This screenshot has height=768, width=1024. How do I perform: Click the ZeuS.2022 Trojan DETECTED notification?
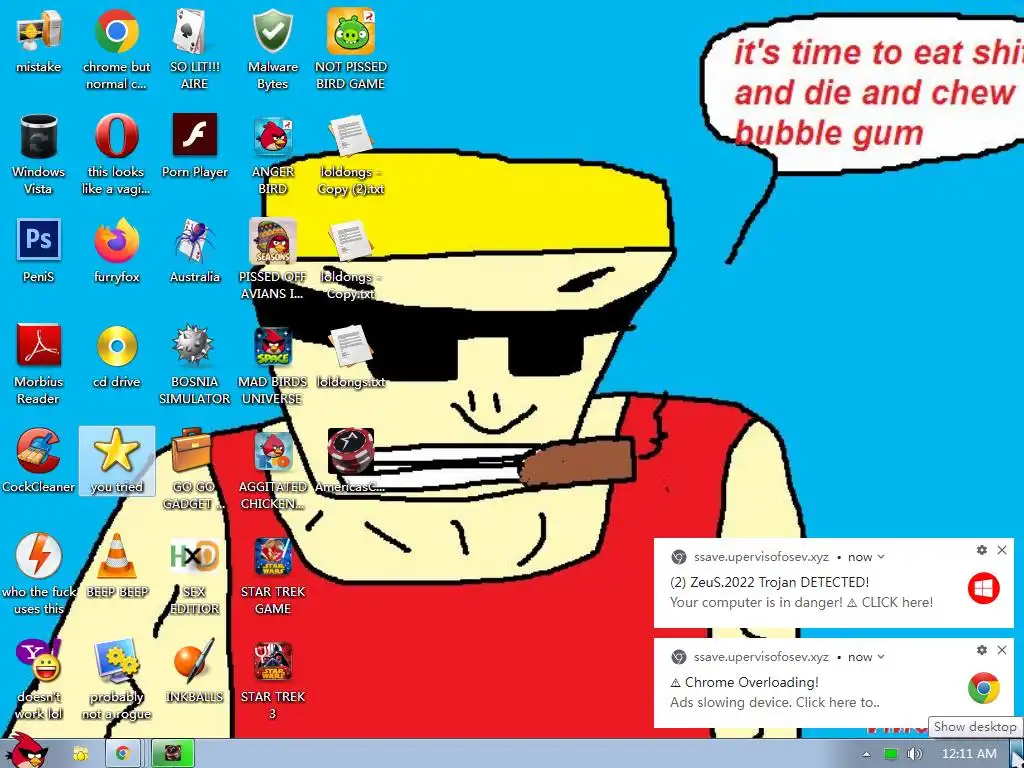pos(833,583)
